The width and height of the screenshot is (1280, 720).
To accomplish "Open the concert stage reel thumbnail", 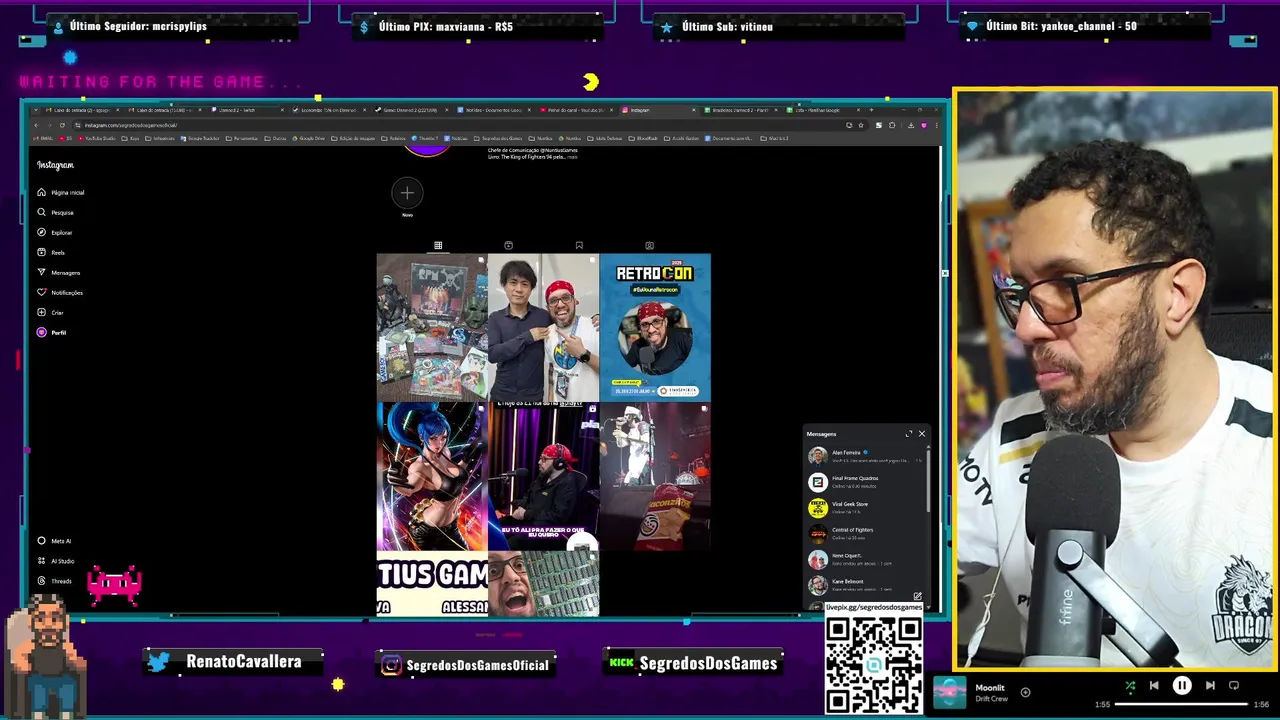I will coord(655,476).
